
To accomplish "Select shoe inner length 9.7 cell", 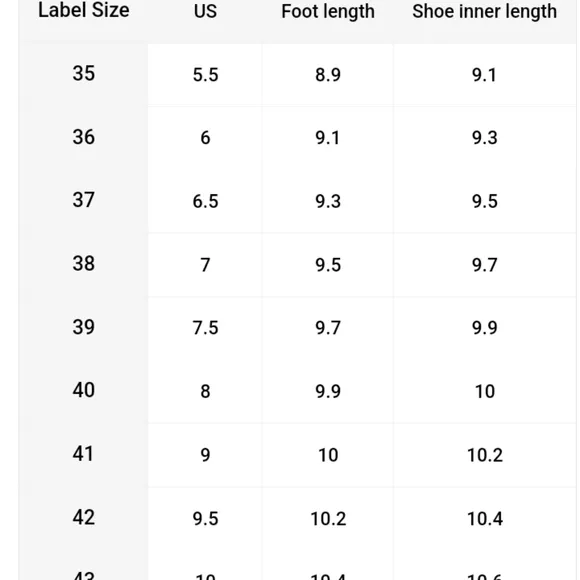I will tap(484, 265).
